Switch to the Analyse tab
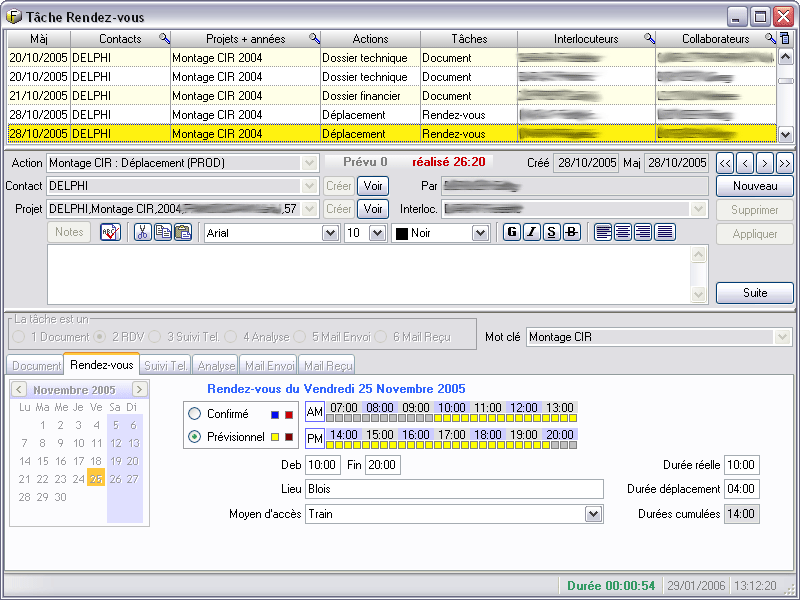This screenshot has width=800, height=600. [215, 366]
